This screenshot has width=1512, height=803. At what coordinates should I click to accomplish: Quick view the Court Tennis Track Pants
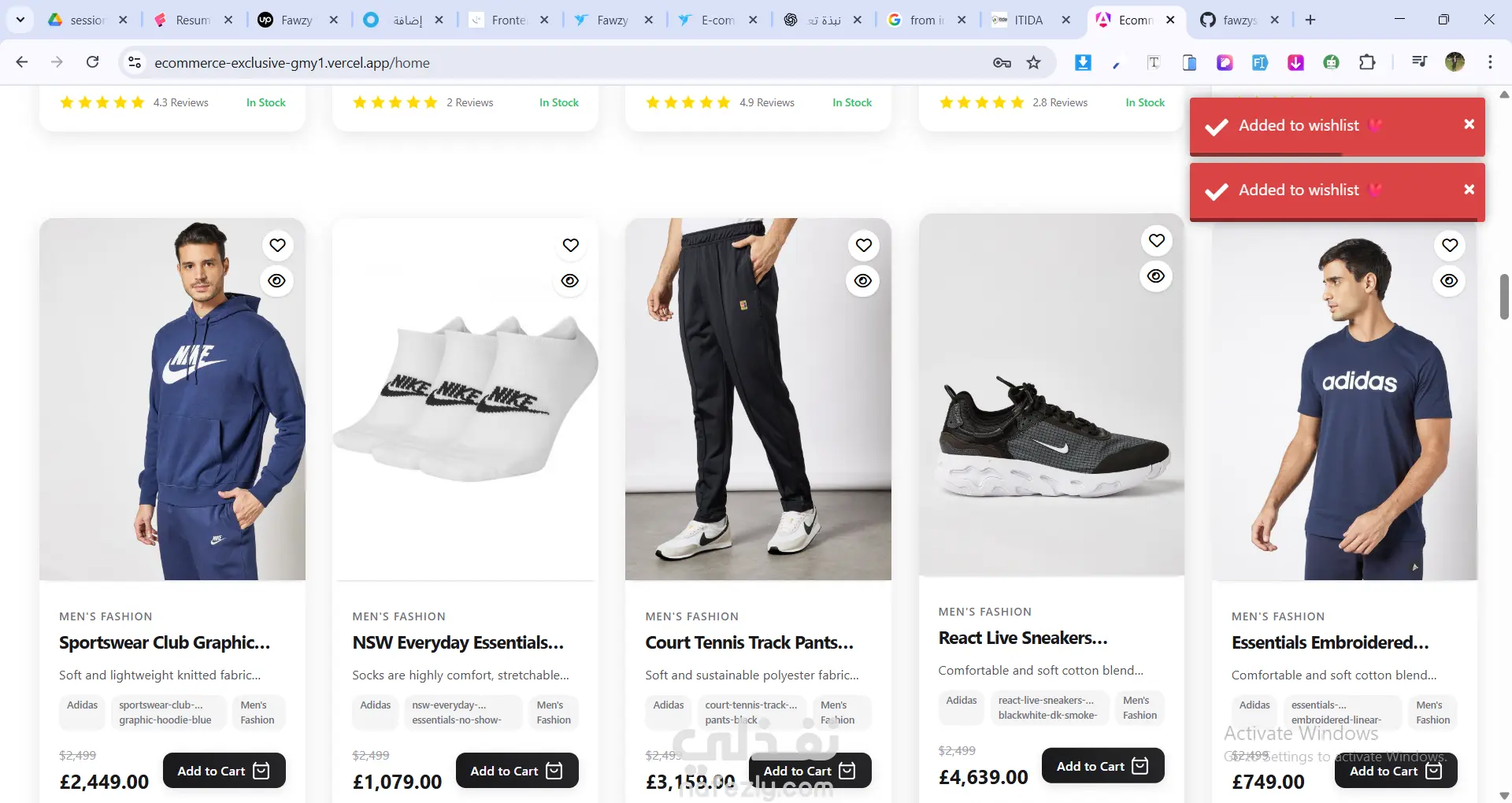coord(863,281)
